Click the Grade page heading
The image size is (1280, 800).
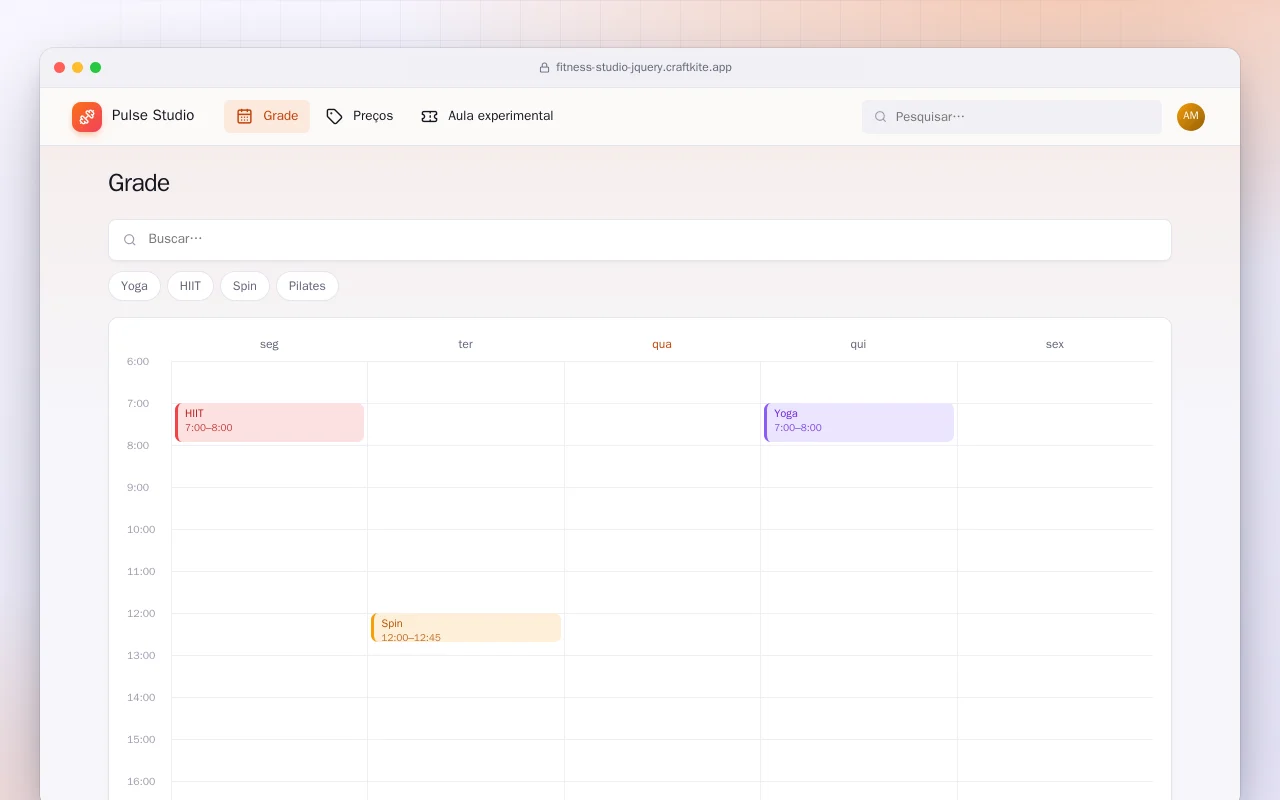139,183
